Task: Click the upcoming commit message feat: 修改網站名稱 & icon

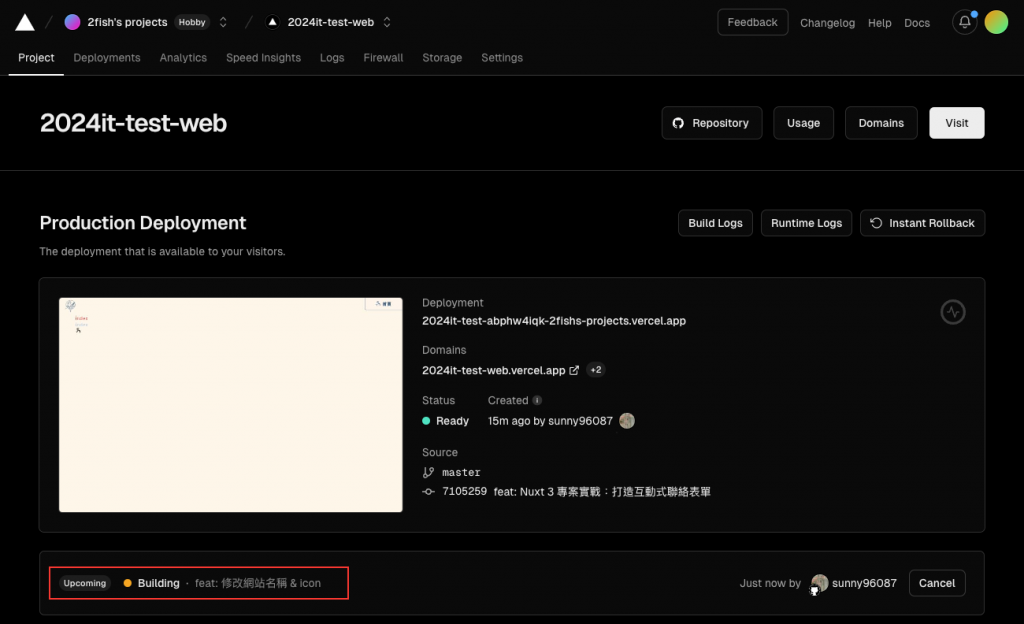Action: 258,583
